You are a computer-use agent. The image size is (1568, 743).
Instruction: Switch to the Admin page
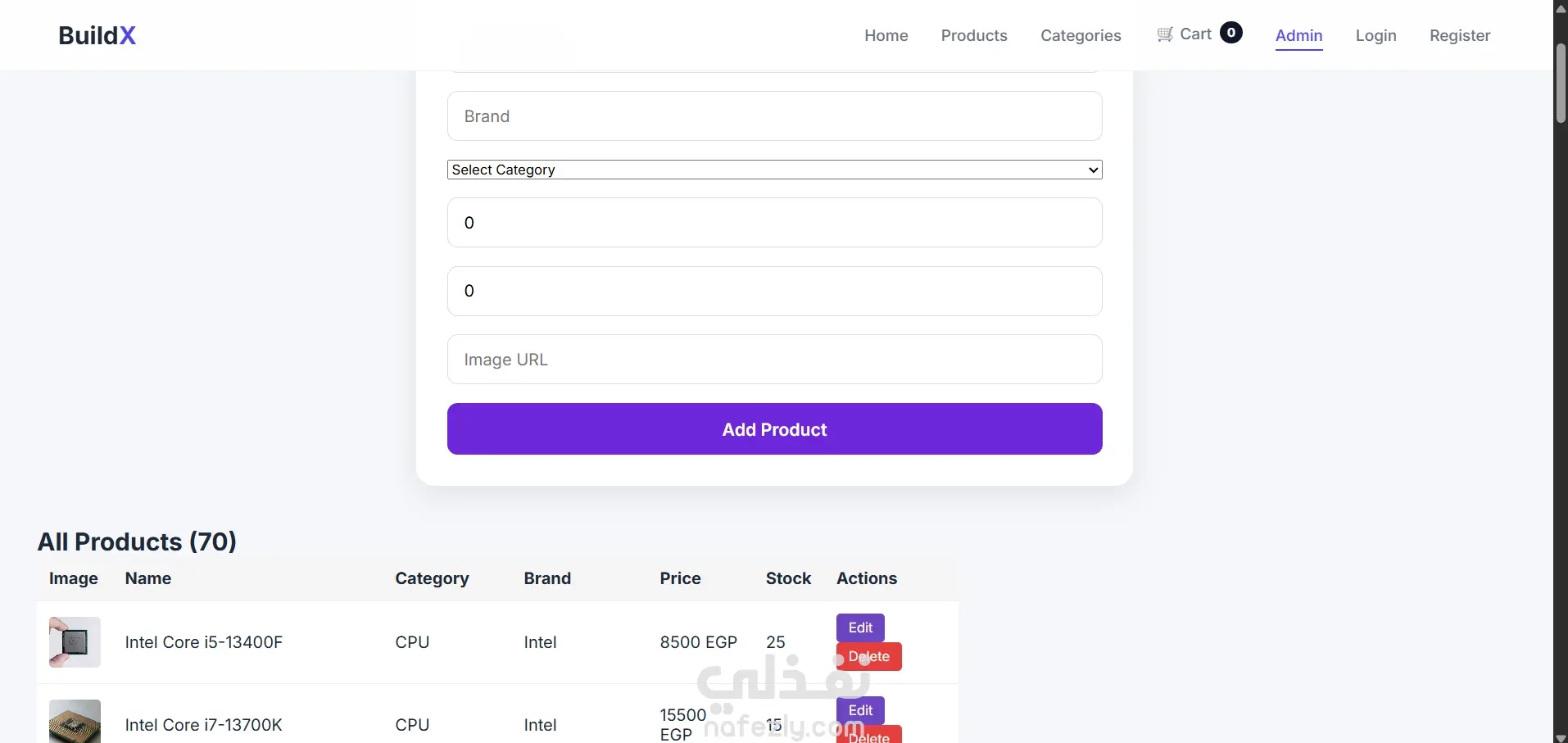(x=1298, y=35)
